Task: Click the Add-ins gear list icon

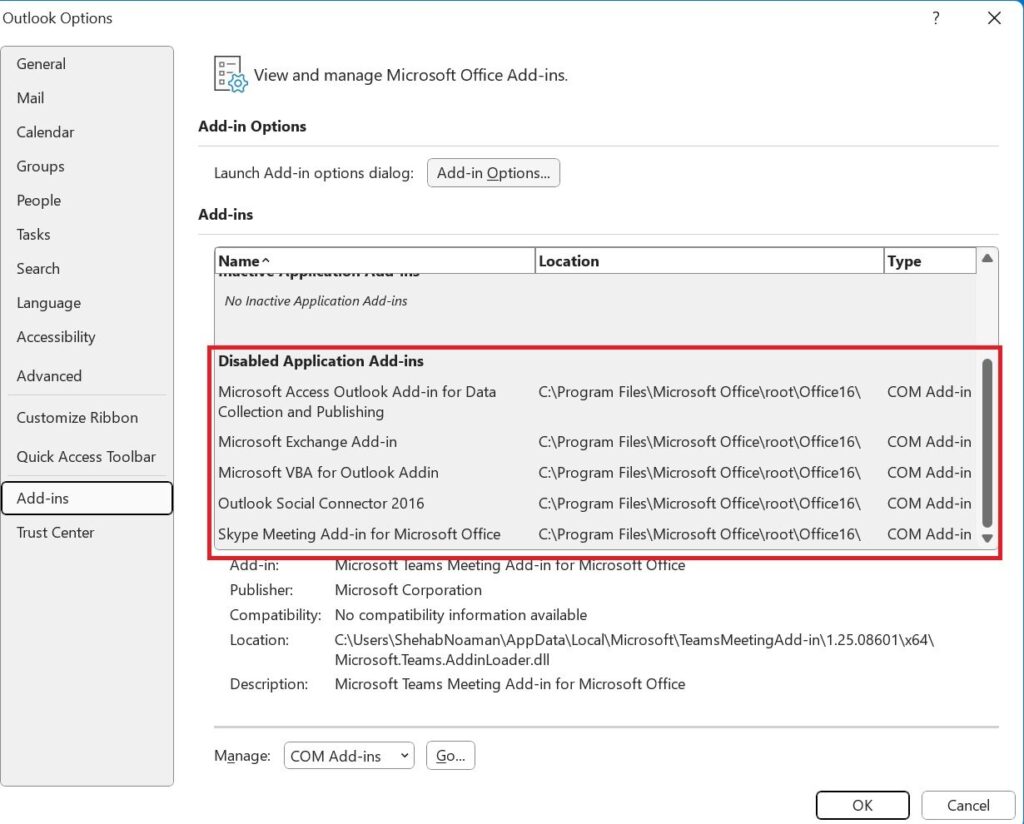Action: [x=230, y=75]
